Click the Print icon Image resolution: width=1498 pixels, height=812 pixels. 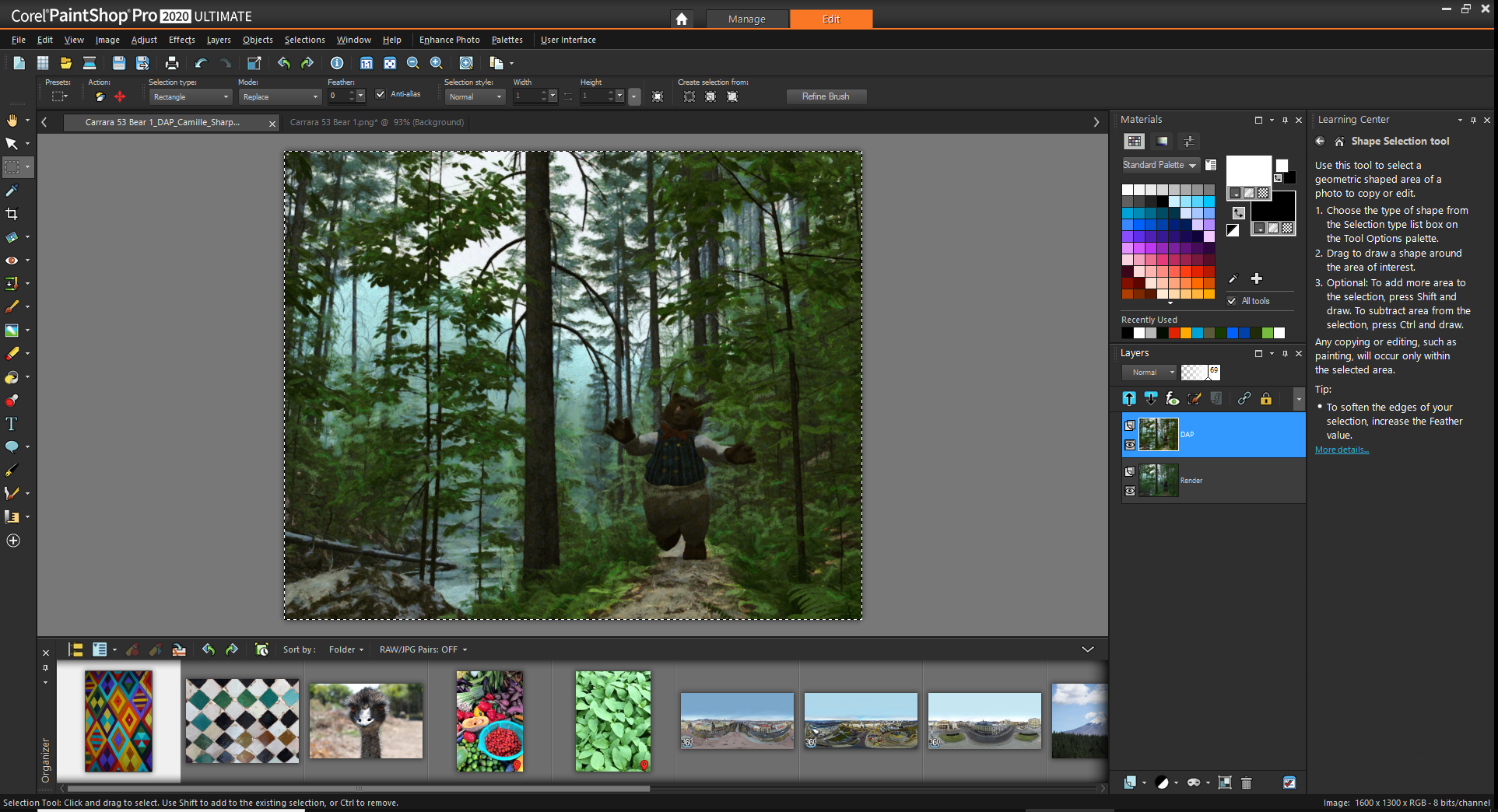[172, 63]
